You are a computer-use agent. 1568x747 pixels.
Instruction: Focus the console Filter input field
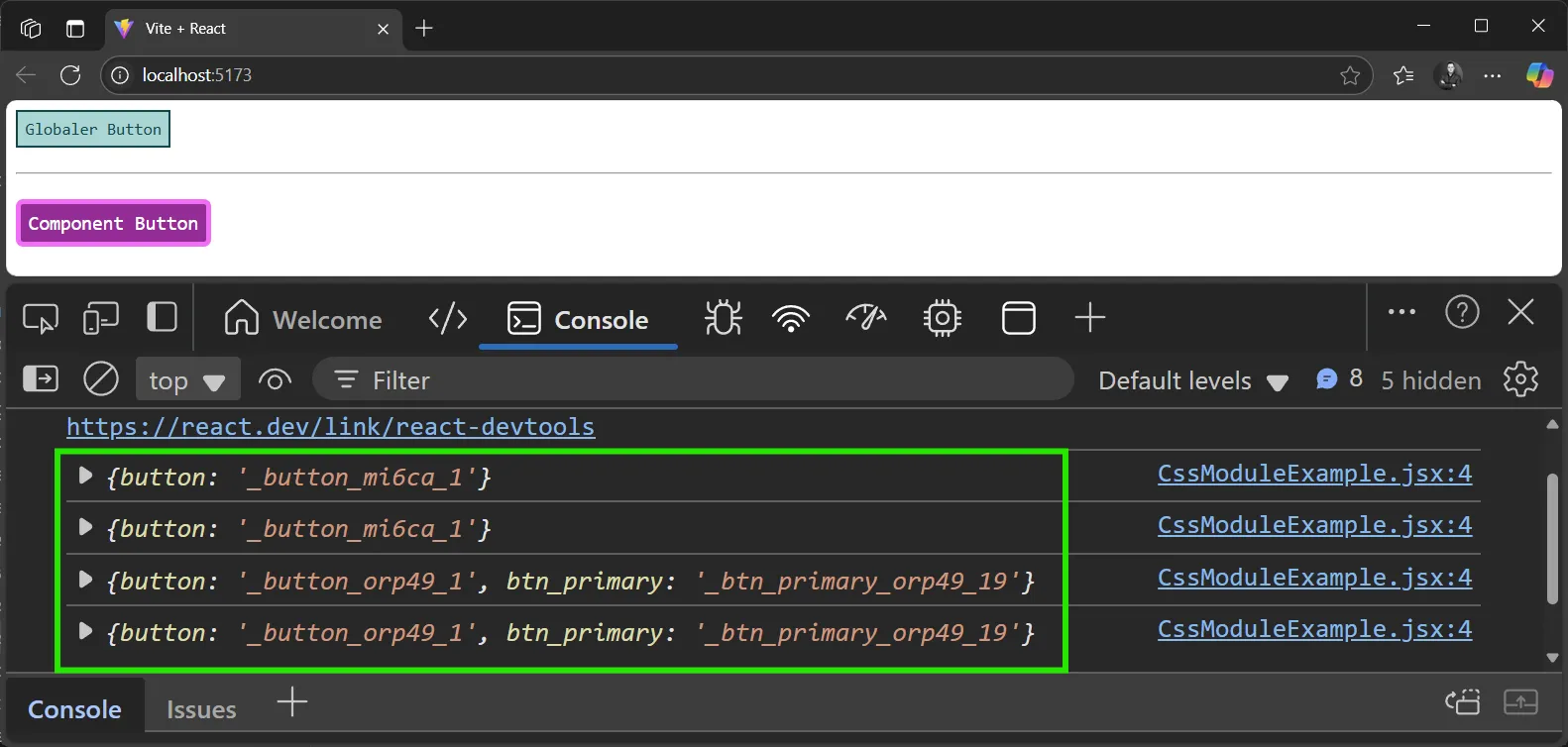click(x=693, y=380)
